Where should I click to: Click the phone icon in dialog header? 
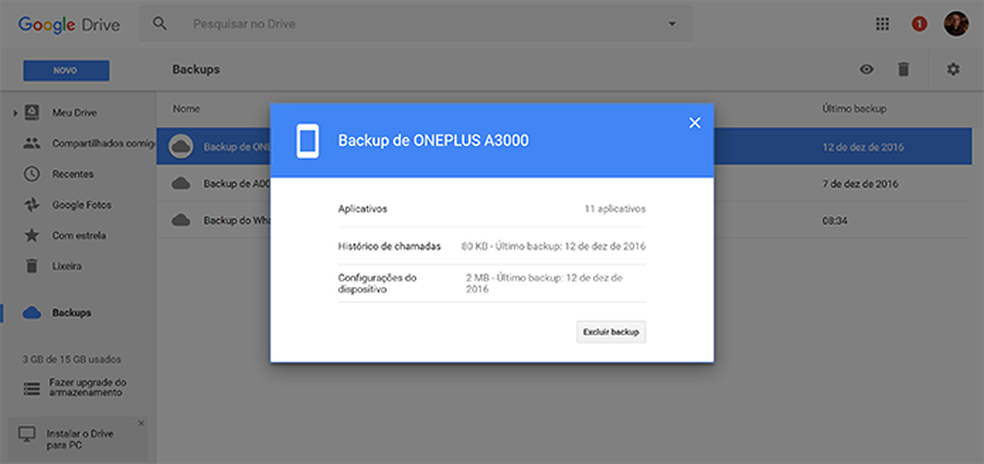308,141
